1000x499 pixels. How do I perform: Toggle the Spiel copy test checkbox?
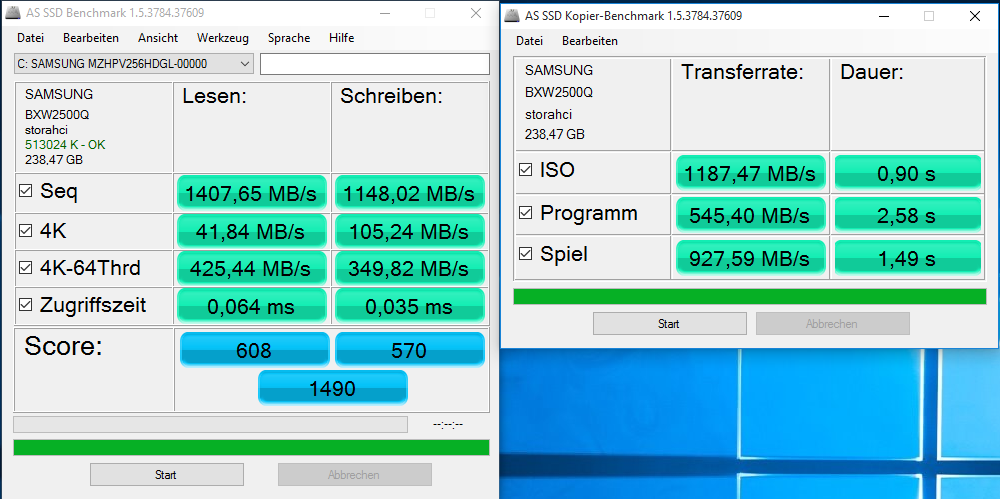(x=526, y=255)
